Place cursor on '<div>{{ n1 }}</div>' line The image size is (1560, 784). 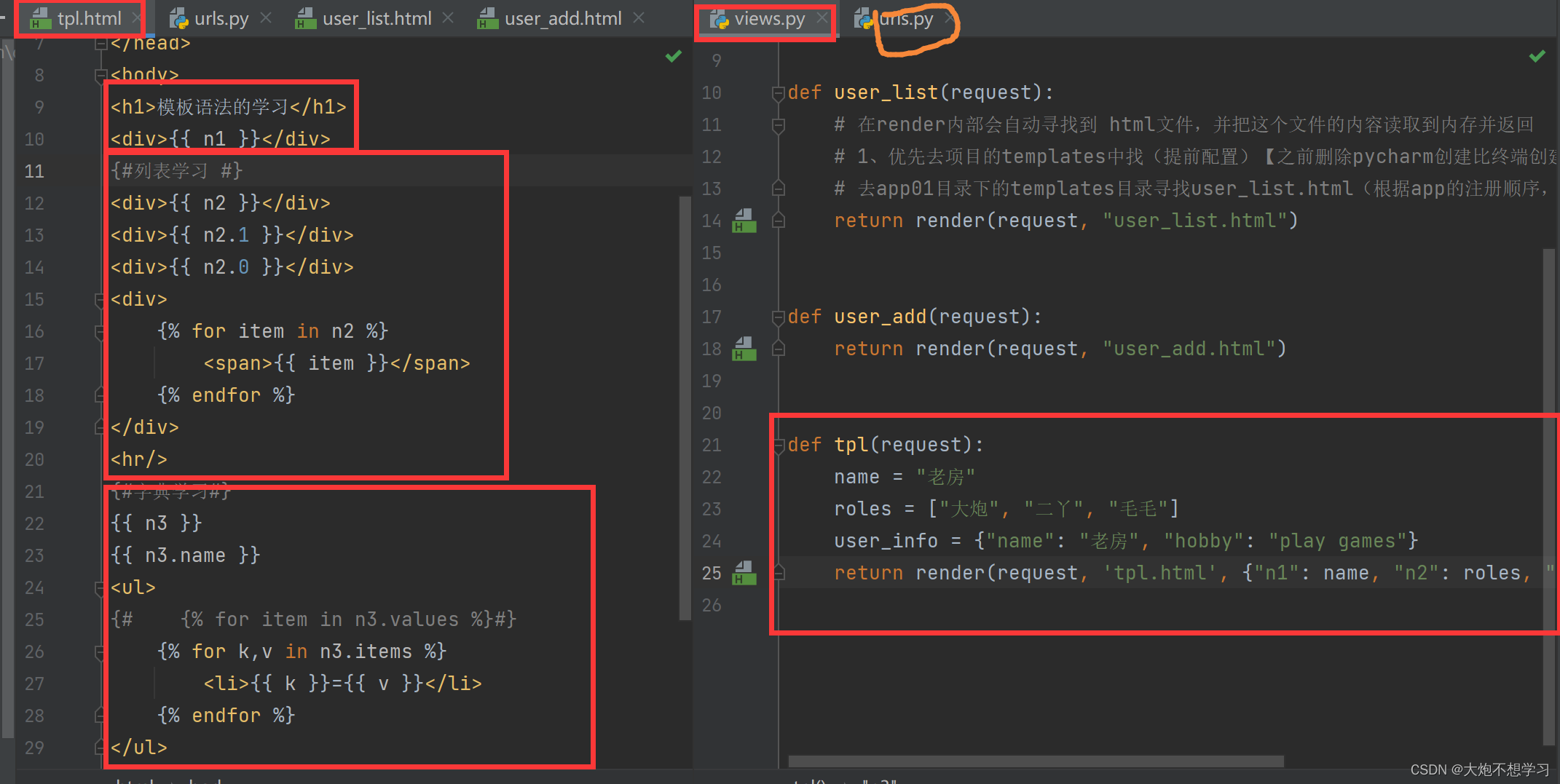(x=221, y=139)
